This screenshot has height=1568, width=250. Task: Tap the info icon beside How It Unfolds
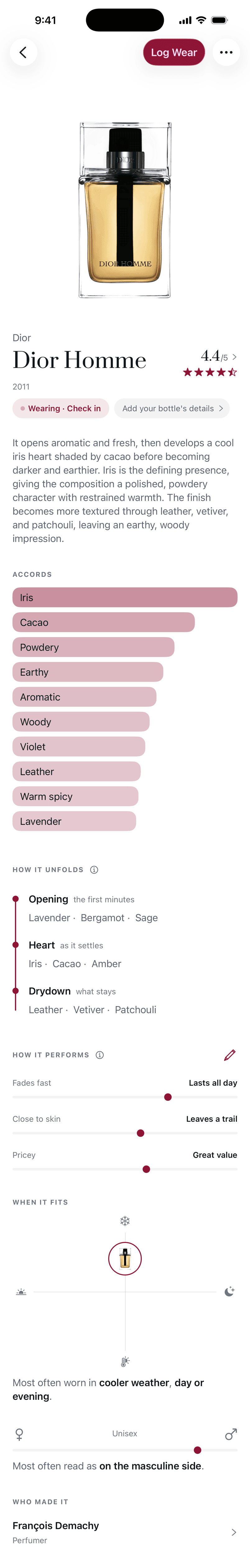click(x=94, y=870)
